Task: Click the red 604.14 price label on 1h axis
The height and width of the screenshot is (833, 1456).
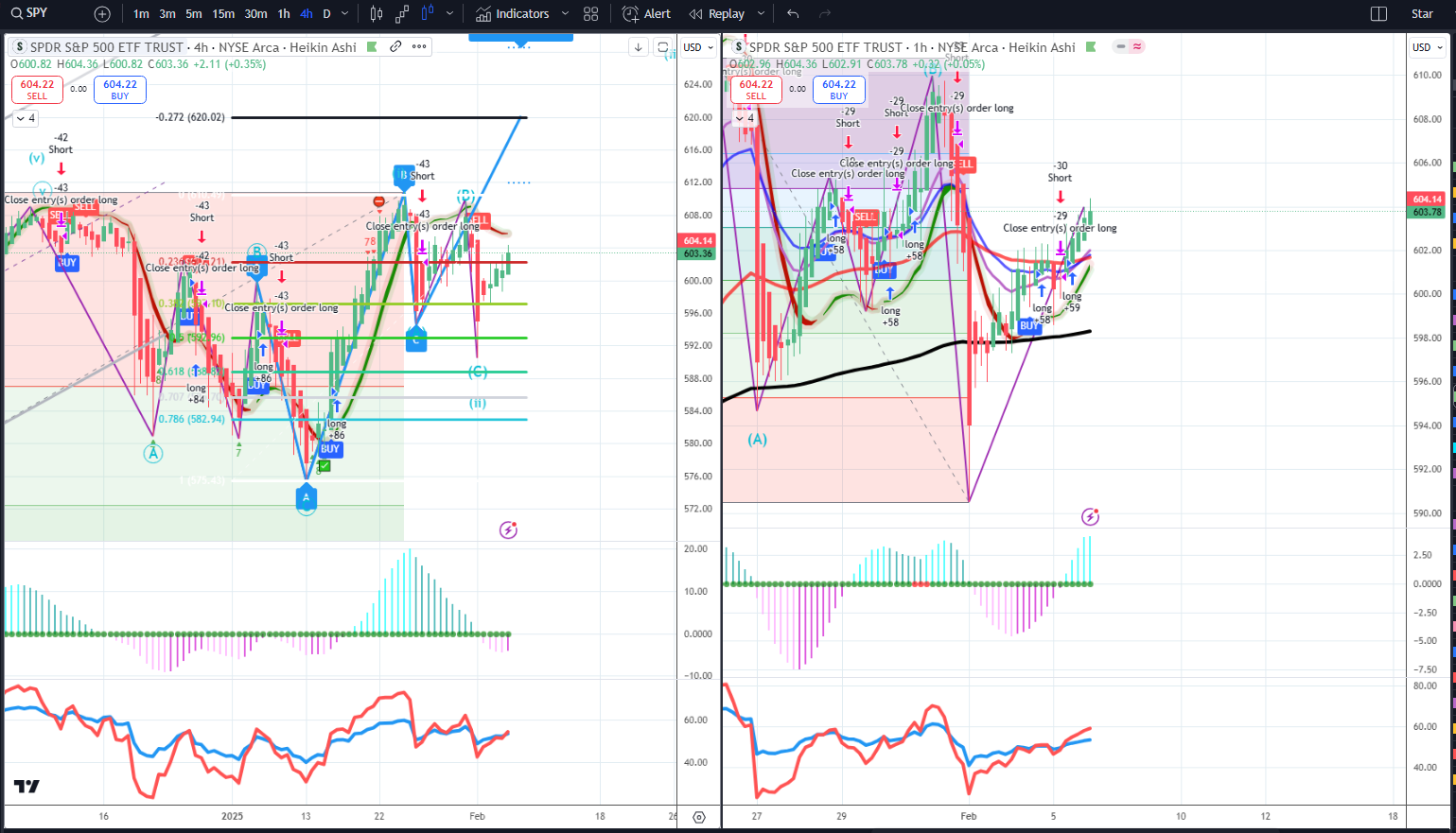Action: coord(1428,200)
